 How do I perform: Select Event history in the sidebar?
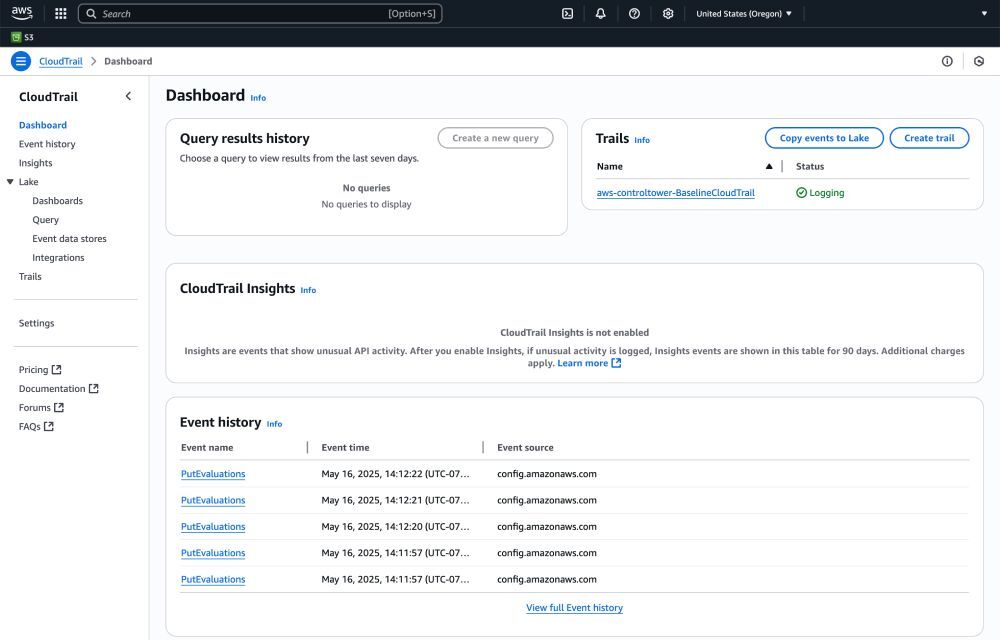point(45,143)
